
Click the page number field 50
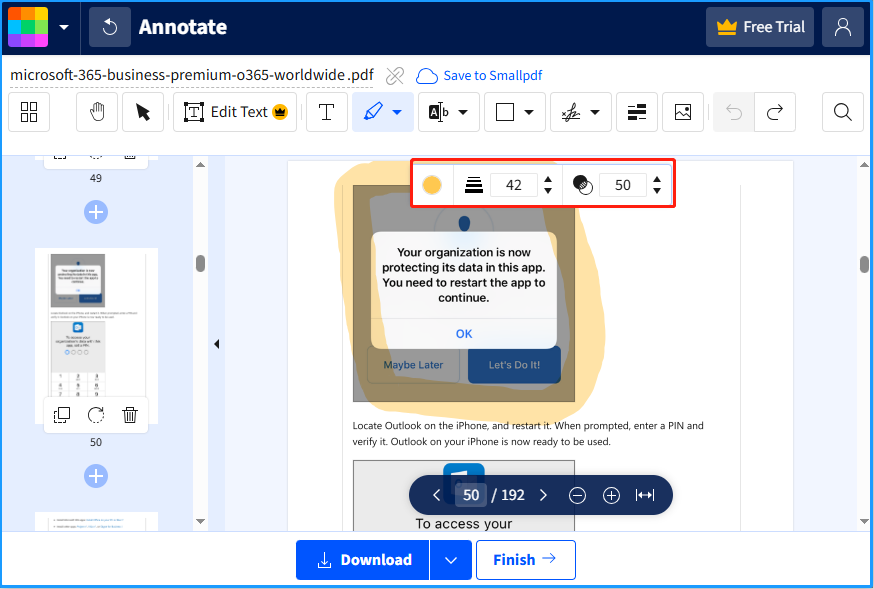[x=471, y=495]
